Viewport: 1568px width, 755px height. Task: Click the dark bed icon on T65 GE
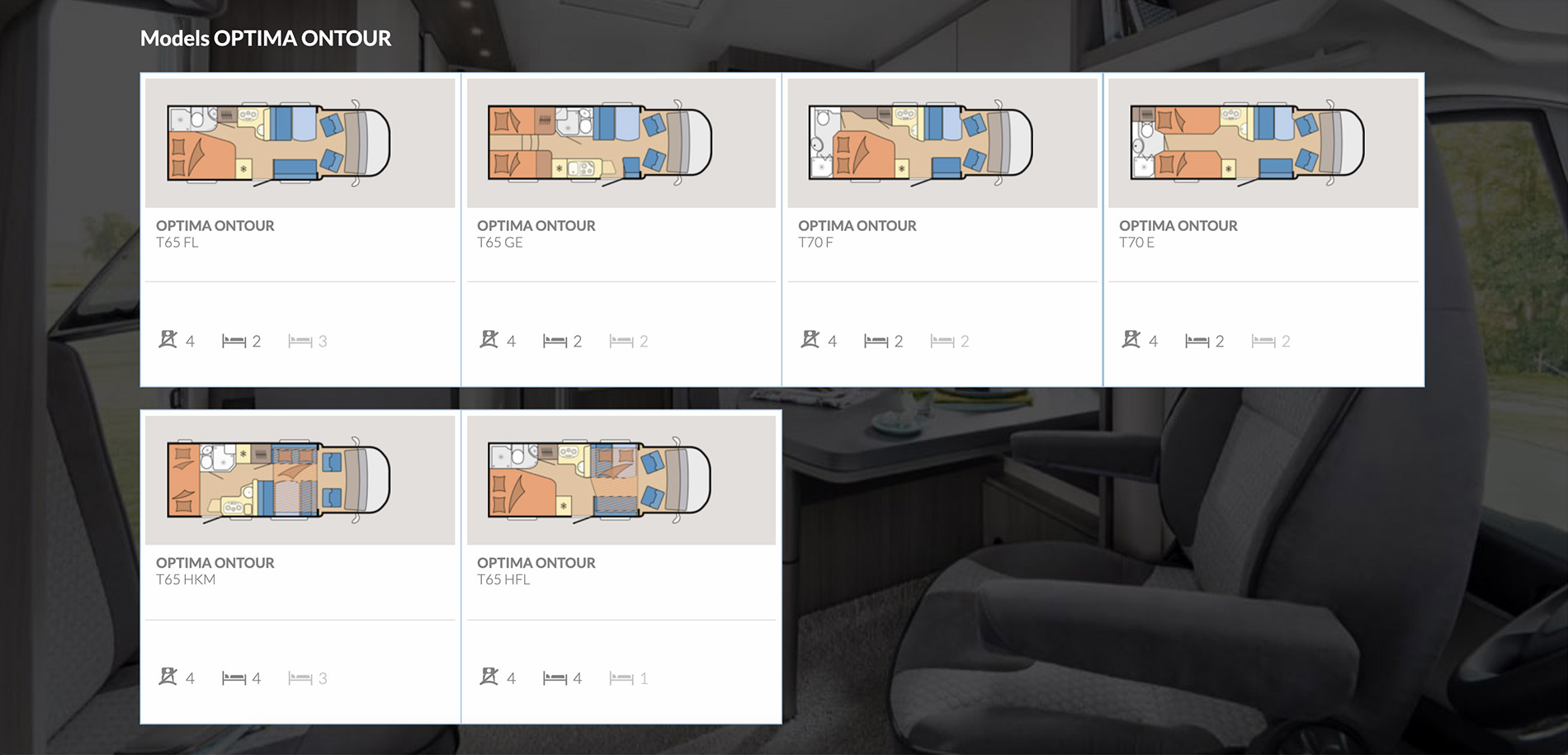point(555,341)
